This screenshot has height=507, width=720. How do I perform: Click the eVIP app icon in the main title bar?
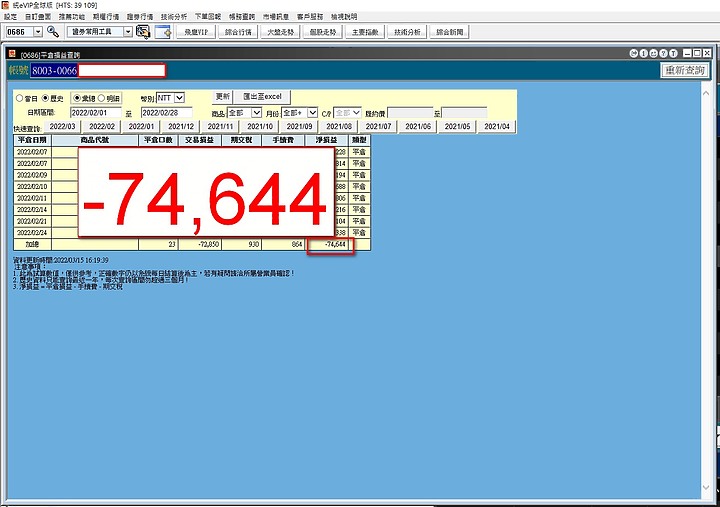tap(6, 5)
